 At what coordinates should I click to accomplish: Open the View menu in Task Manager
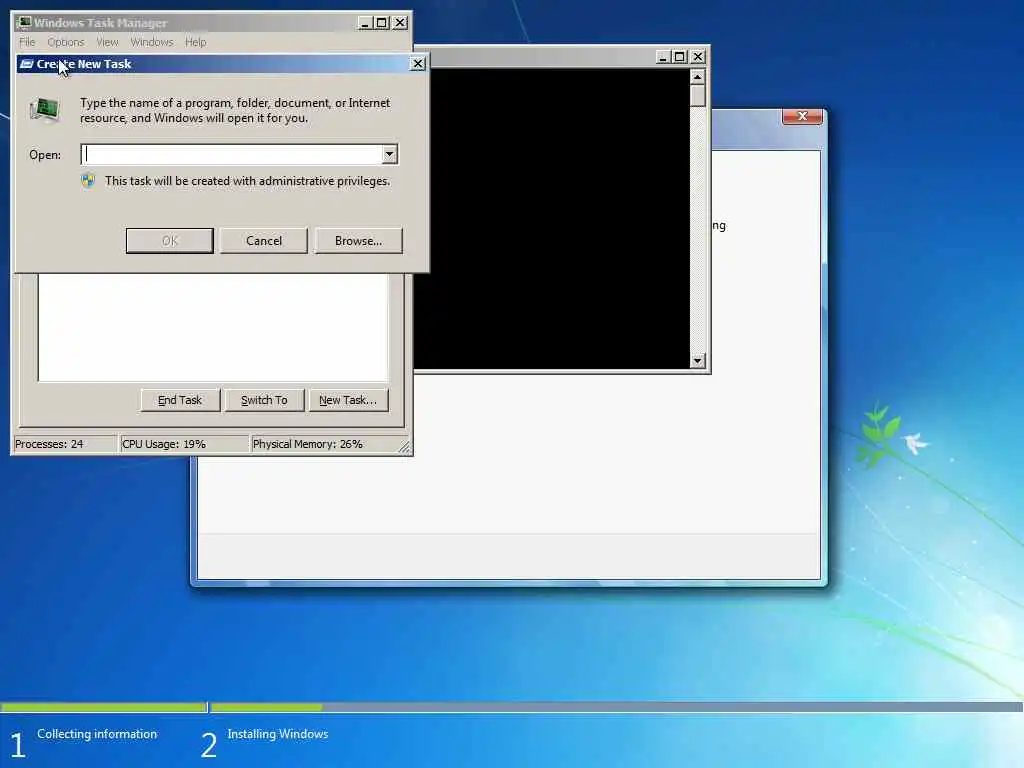(x=107, y=42)
